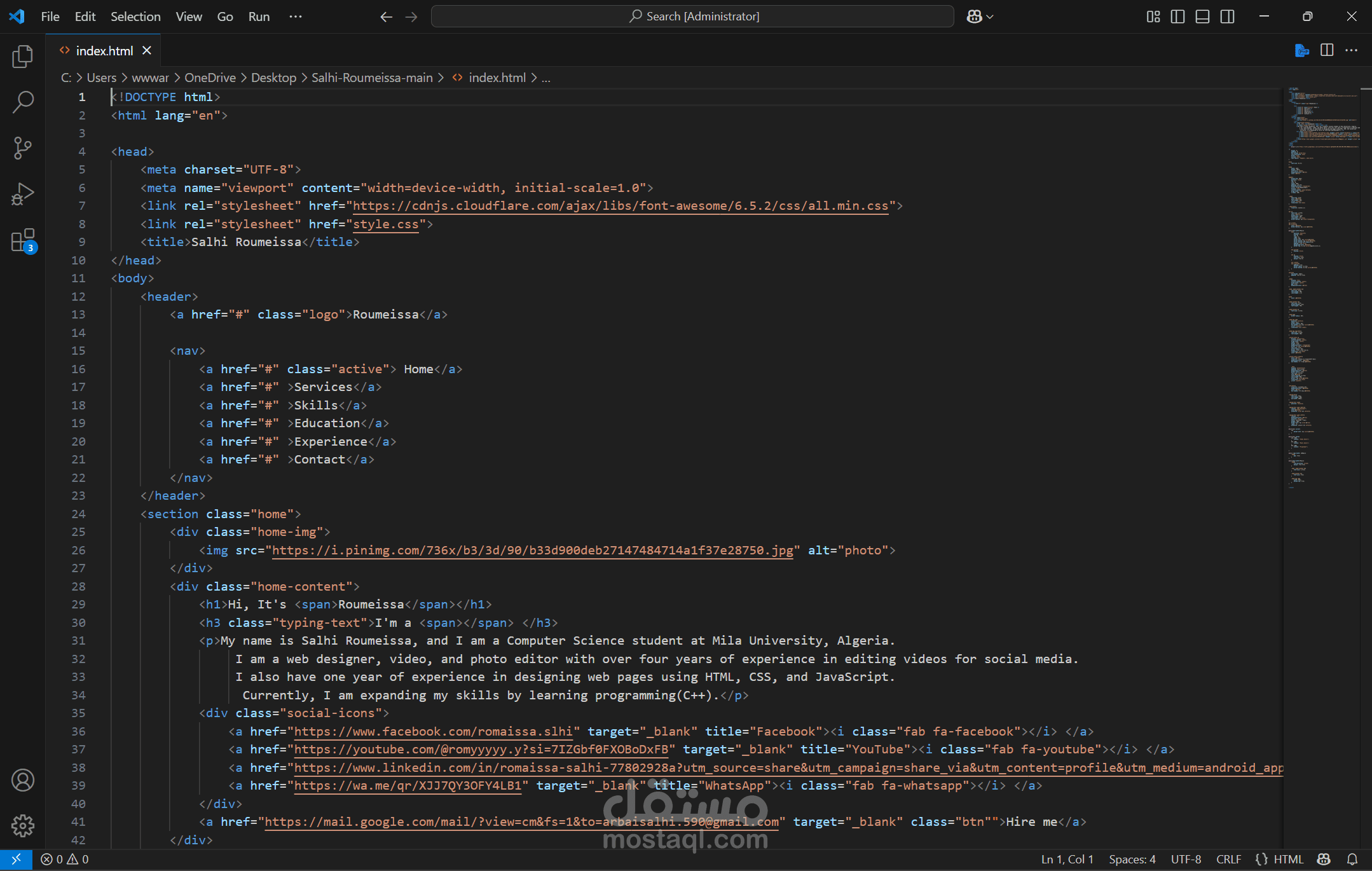Screen dimensions: 1372x871
Task: Open the Copilot chat icon in title bar
Action: [974, 17]
